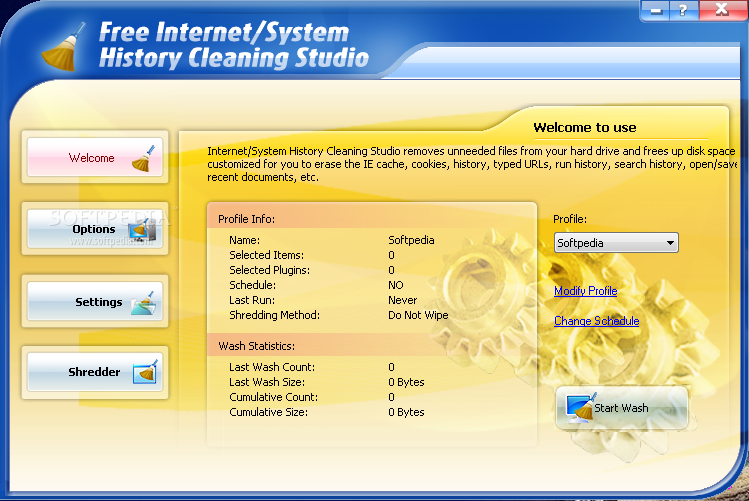Click the application title text in header

coord(234,45)
